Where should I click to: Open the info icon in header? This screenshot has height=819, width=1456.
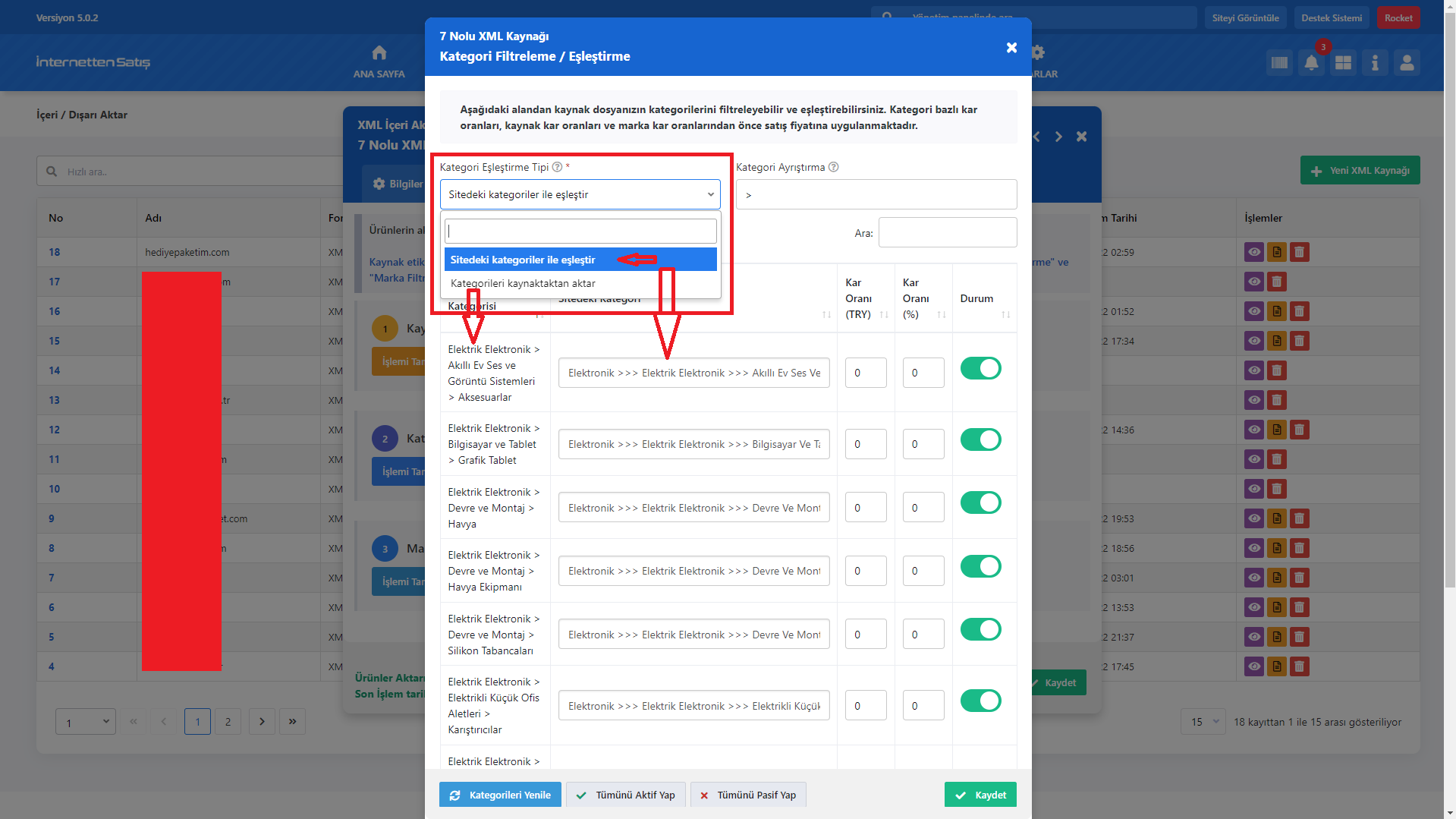pos(1375,63)
